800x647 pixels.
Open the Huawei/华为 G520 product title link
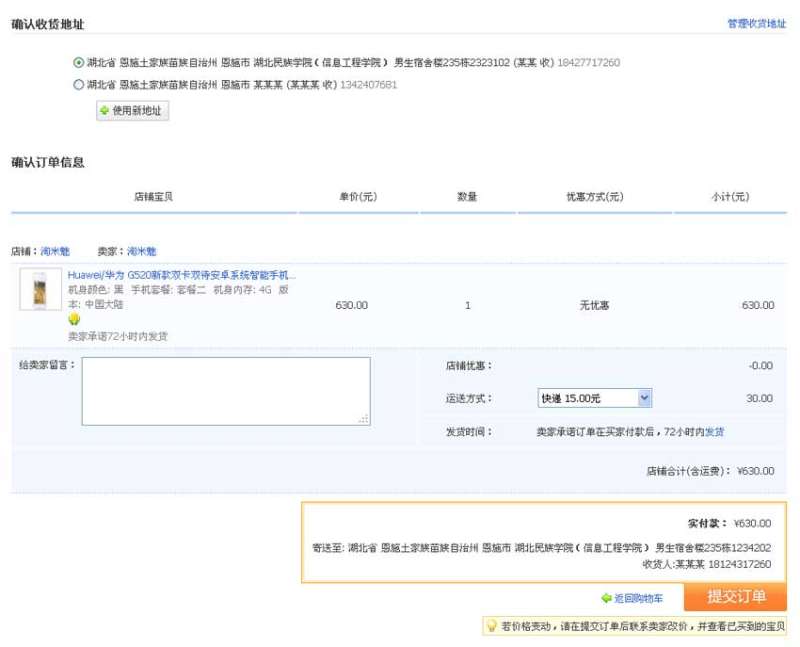182,275
